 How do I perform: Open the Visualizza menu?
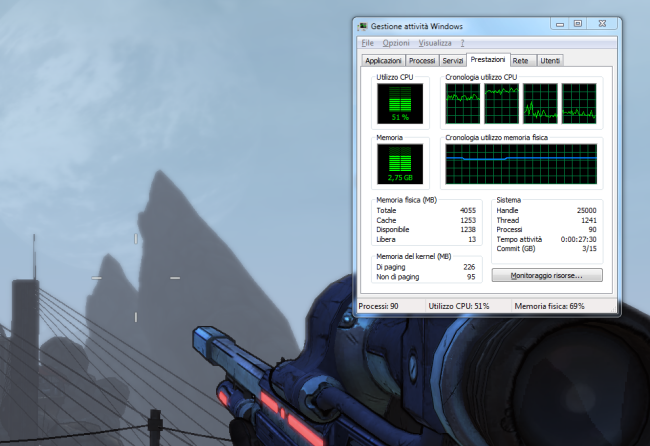[x=435, y=43]
